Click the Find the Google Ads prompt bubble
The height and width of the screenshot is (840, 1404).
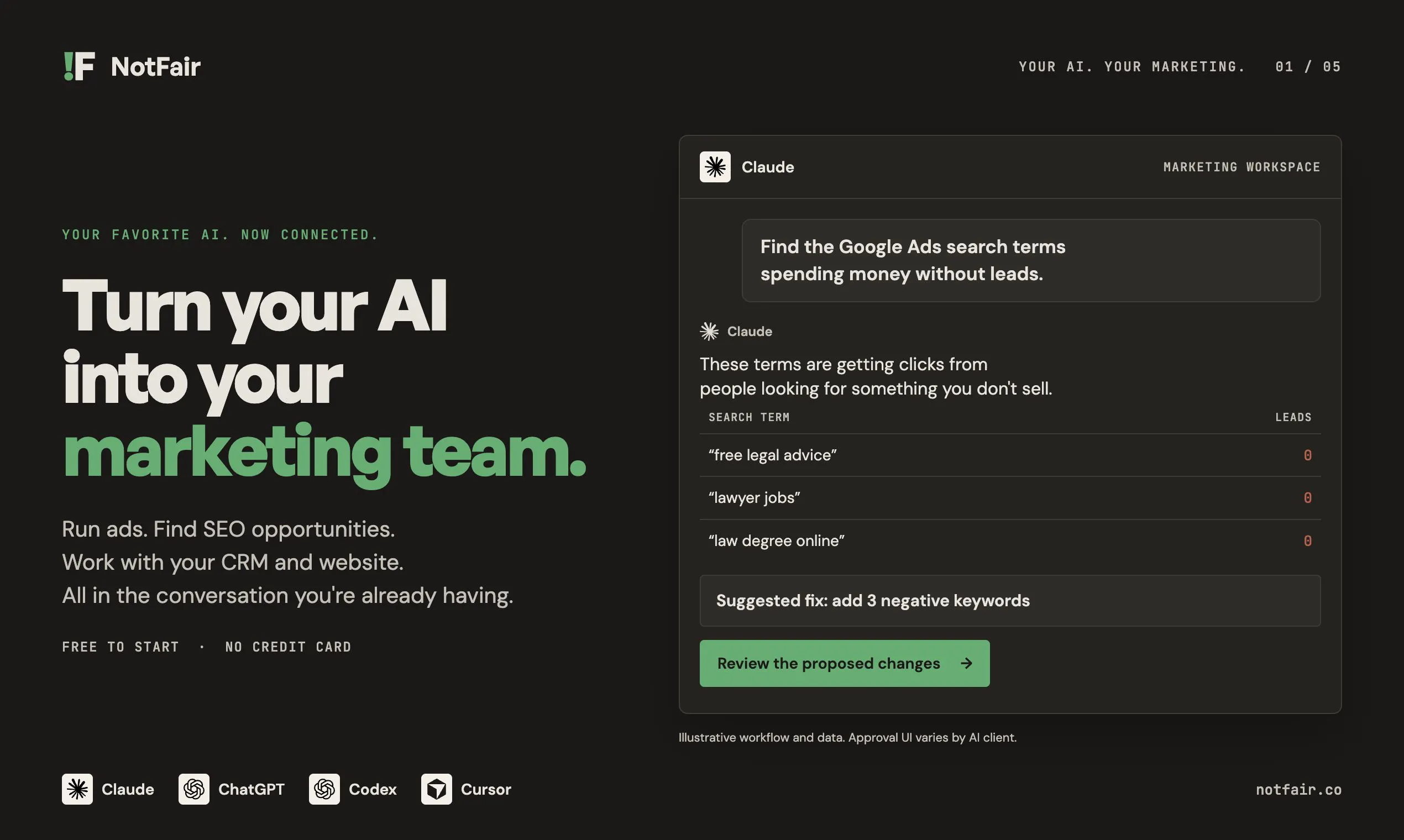1031,260
